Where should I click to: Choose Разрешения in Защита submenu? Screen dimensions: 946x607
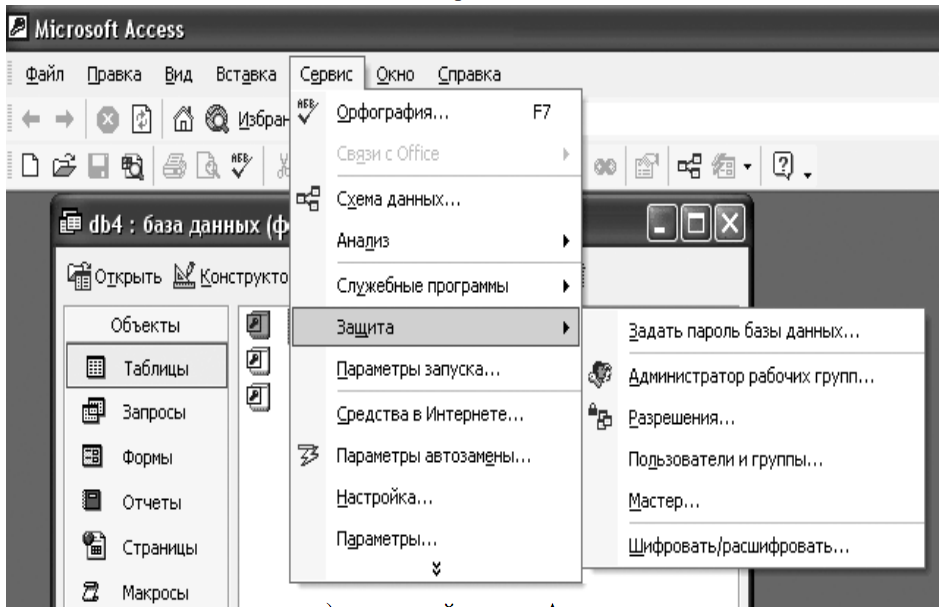(754, 418)
